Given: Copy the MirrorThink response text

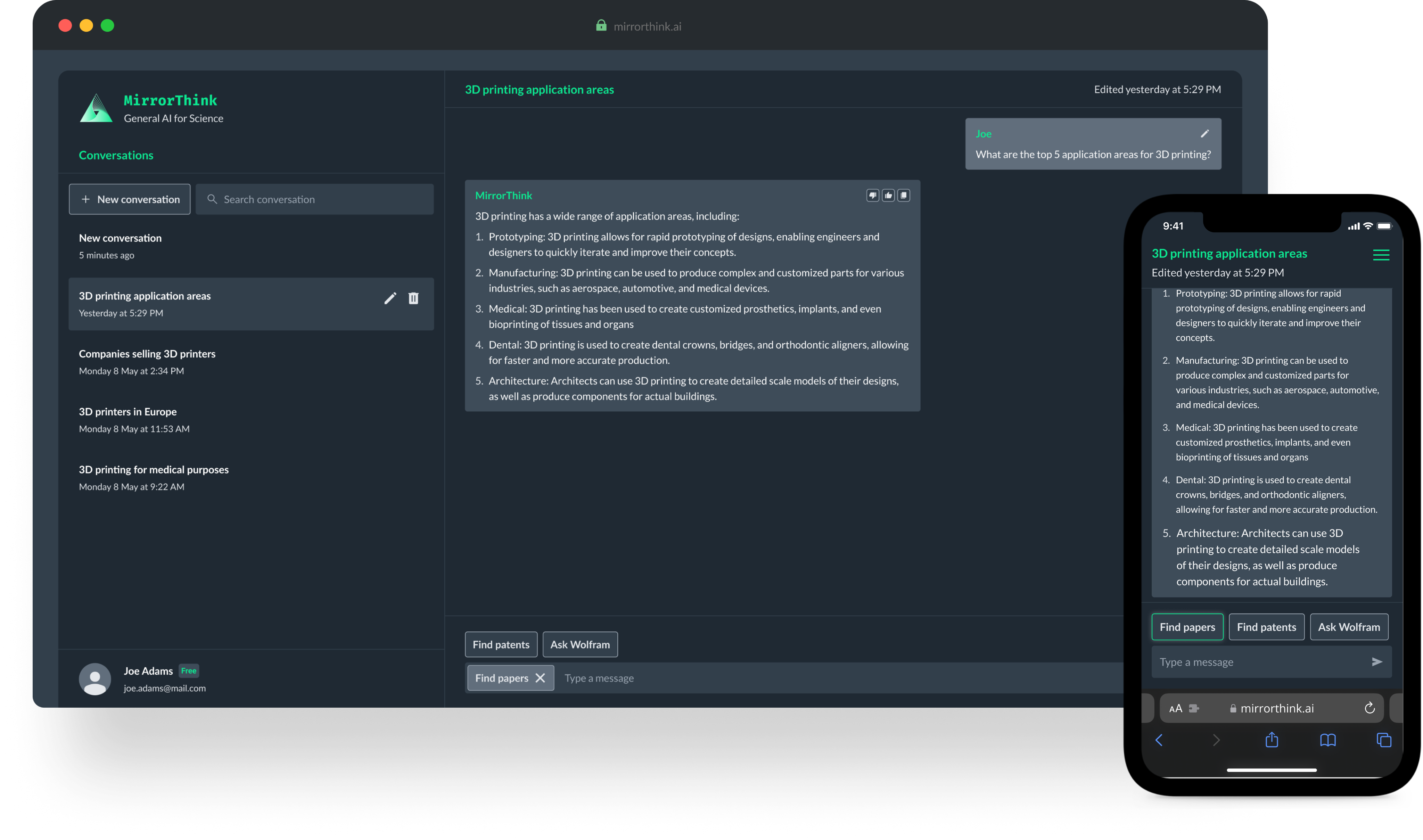Looking at the screenshot, I should tap(904, 195).
